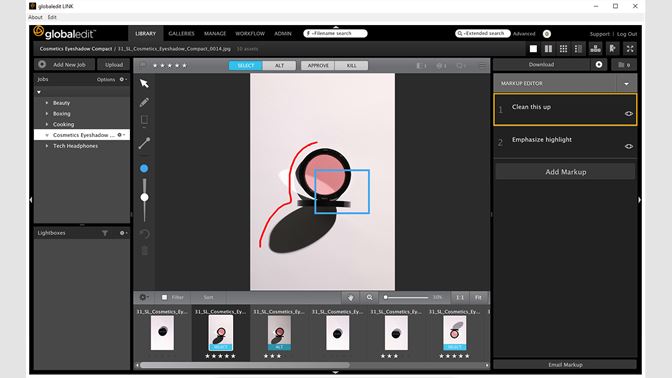The height and width of the screenshot is (378, 672).
Task: Open the folder counter button
Action: pos(624,65)
